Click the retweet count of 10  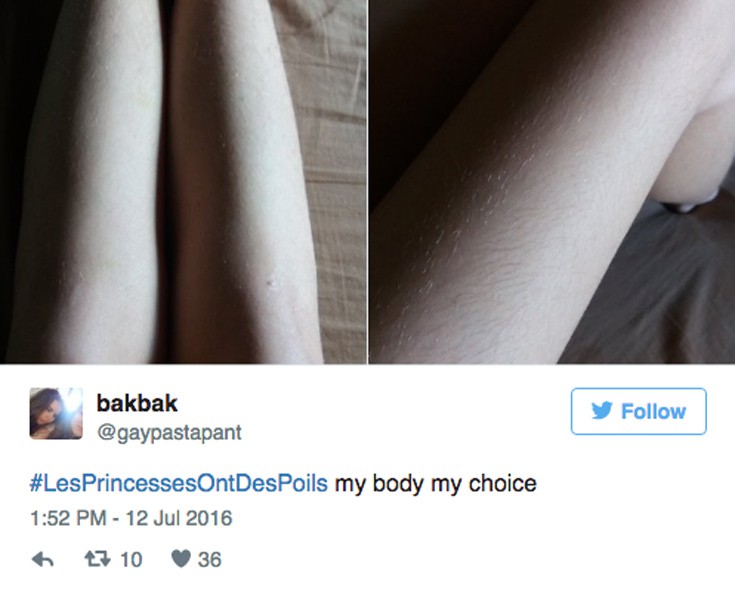pyautogui.click(x=131, y=559)
